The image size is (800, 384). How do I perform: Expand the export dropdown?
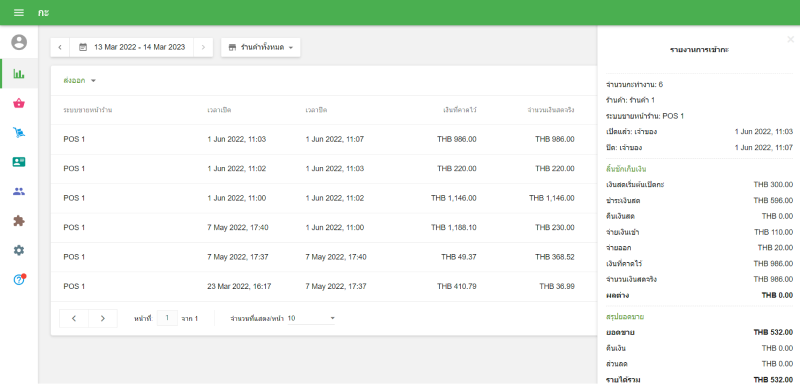tap(80, 81)
